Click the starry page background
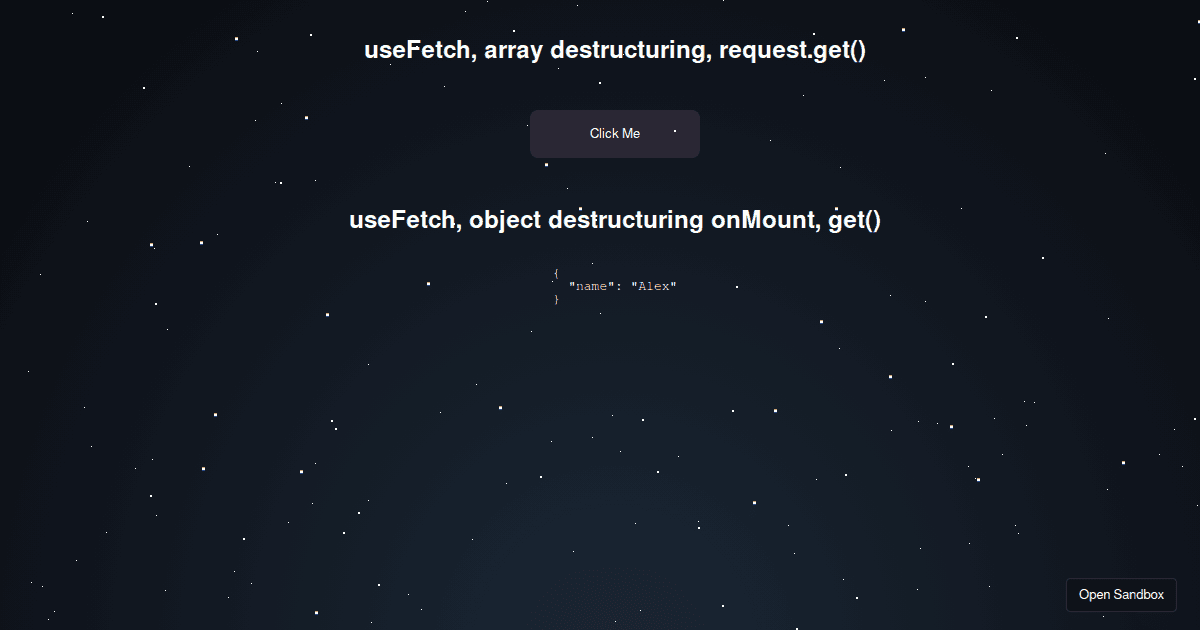Viewport: 1200px width, 630px height. coord(200,450)
